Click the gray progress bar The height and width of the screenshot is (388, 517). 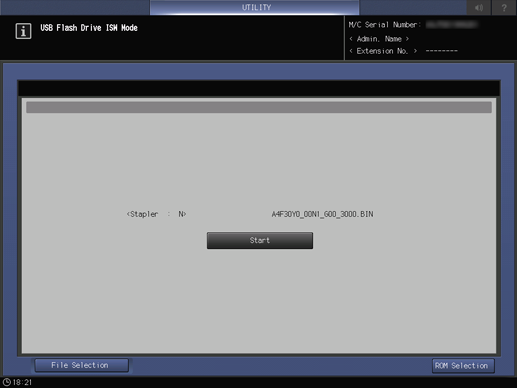259,107
